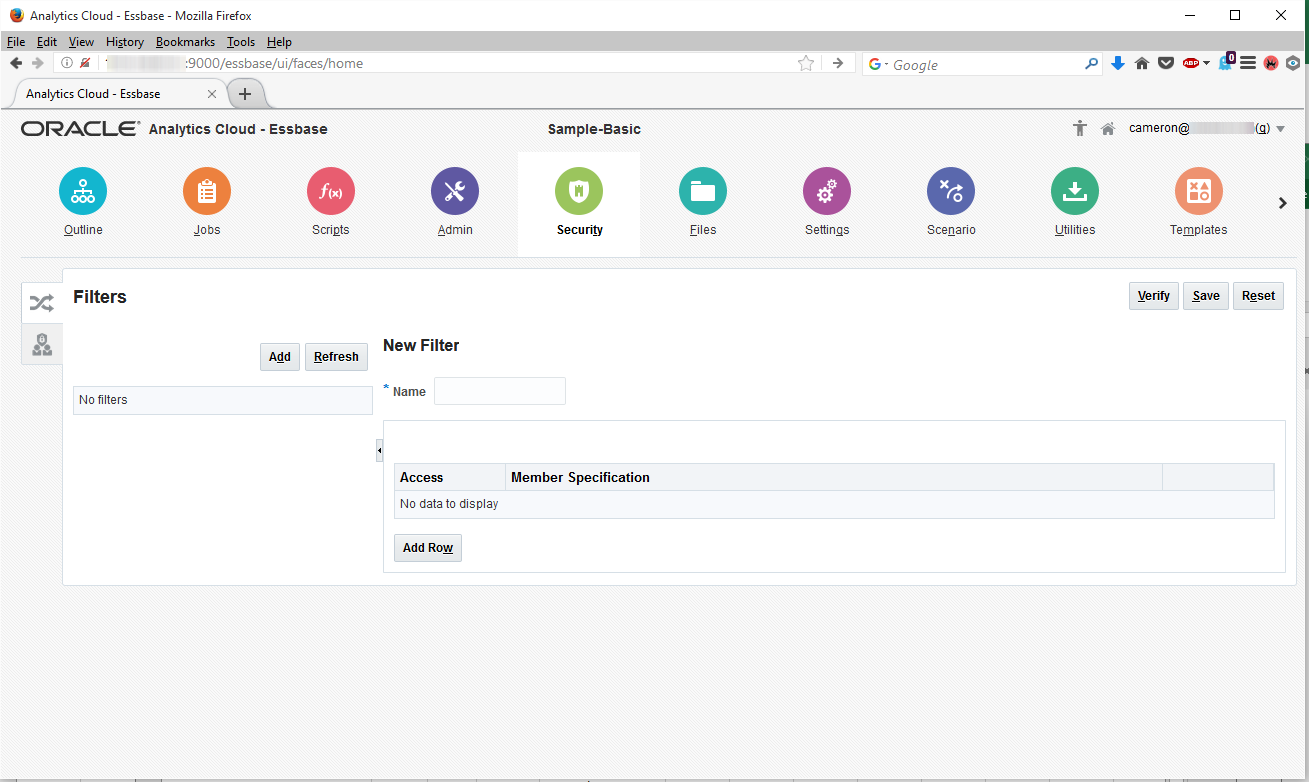The height and width of the screenshot is (782, 1309).
Task: Go to the Oracle home icon
Action: pyautogui.click(x=1108, y=129)
